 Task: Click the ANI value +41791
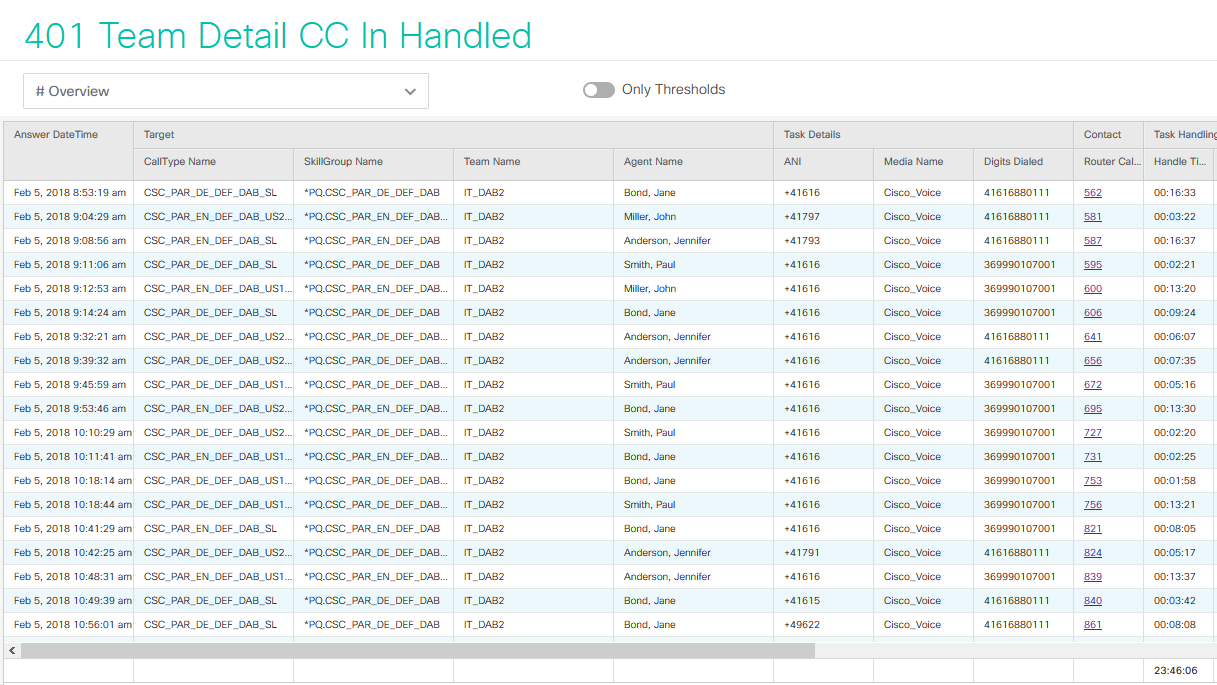(x=802, y=553)
